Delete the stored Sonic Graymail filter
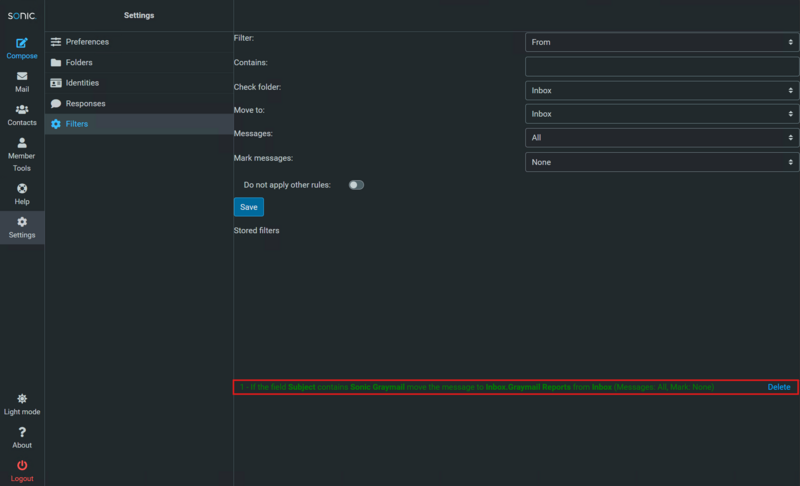 coord(778,387)
